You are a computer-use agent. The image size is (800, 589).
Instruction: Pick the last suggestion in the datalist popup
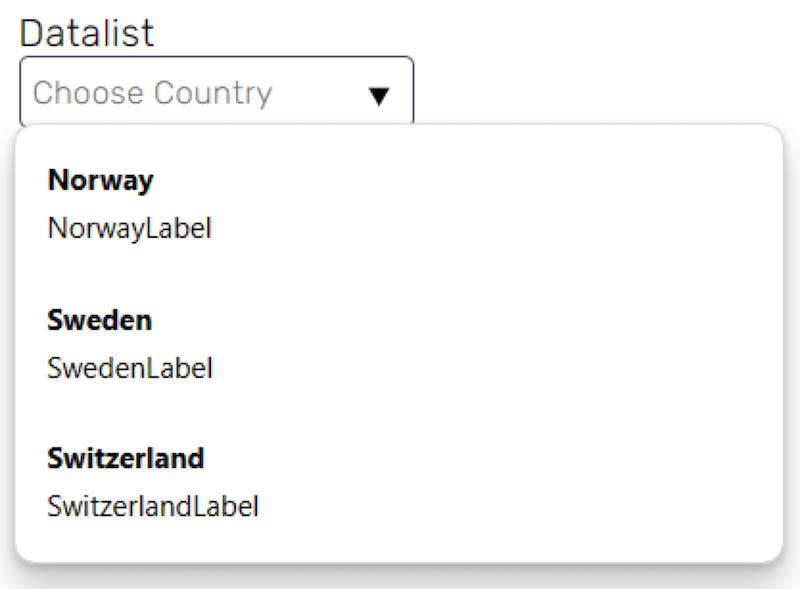point(399,481)
